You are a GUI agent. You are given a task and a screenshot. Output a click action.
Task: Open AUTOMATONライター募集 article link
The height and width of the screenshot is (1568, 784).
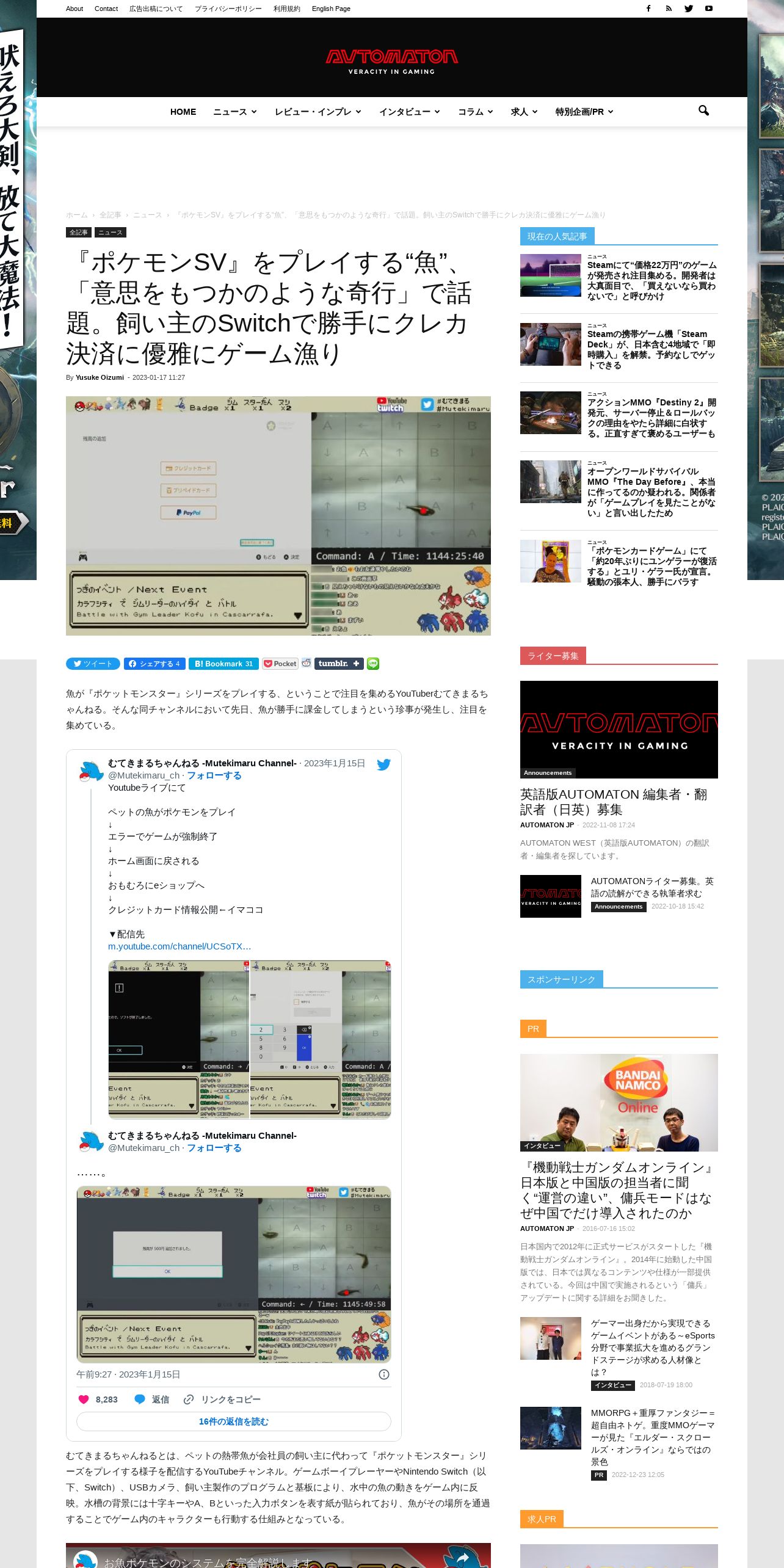652,887
